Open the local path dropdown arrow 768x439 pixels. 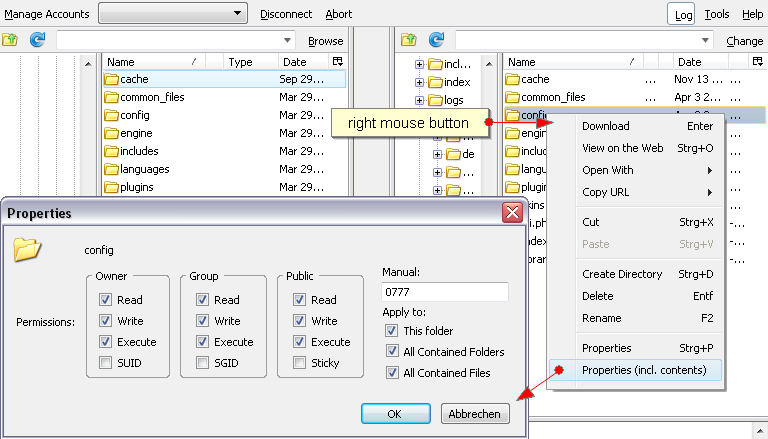pyautogui.click(x=288, y=41)
